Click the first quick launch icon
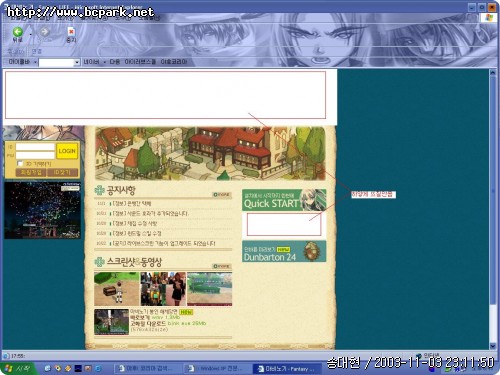 (47, 368)
